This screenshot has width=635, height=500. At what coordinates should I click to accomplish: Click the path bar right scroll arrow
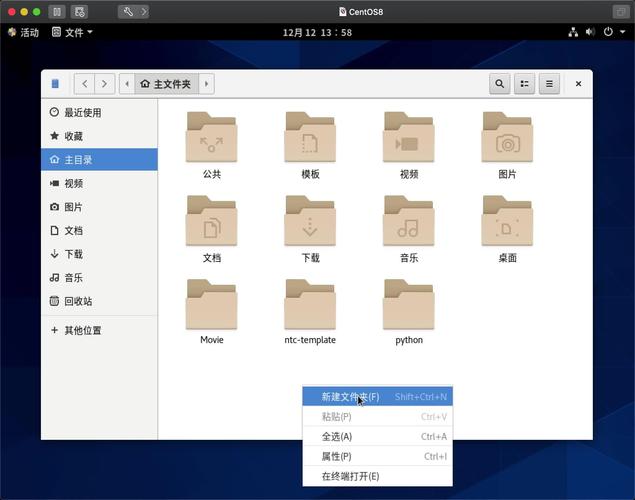207,84
